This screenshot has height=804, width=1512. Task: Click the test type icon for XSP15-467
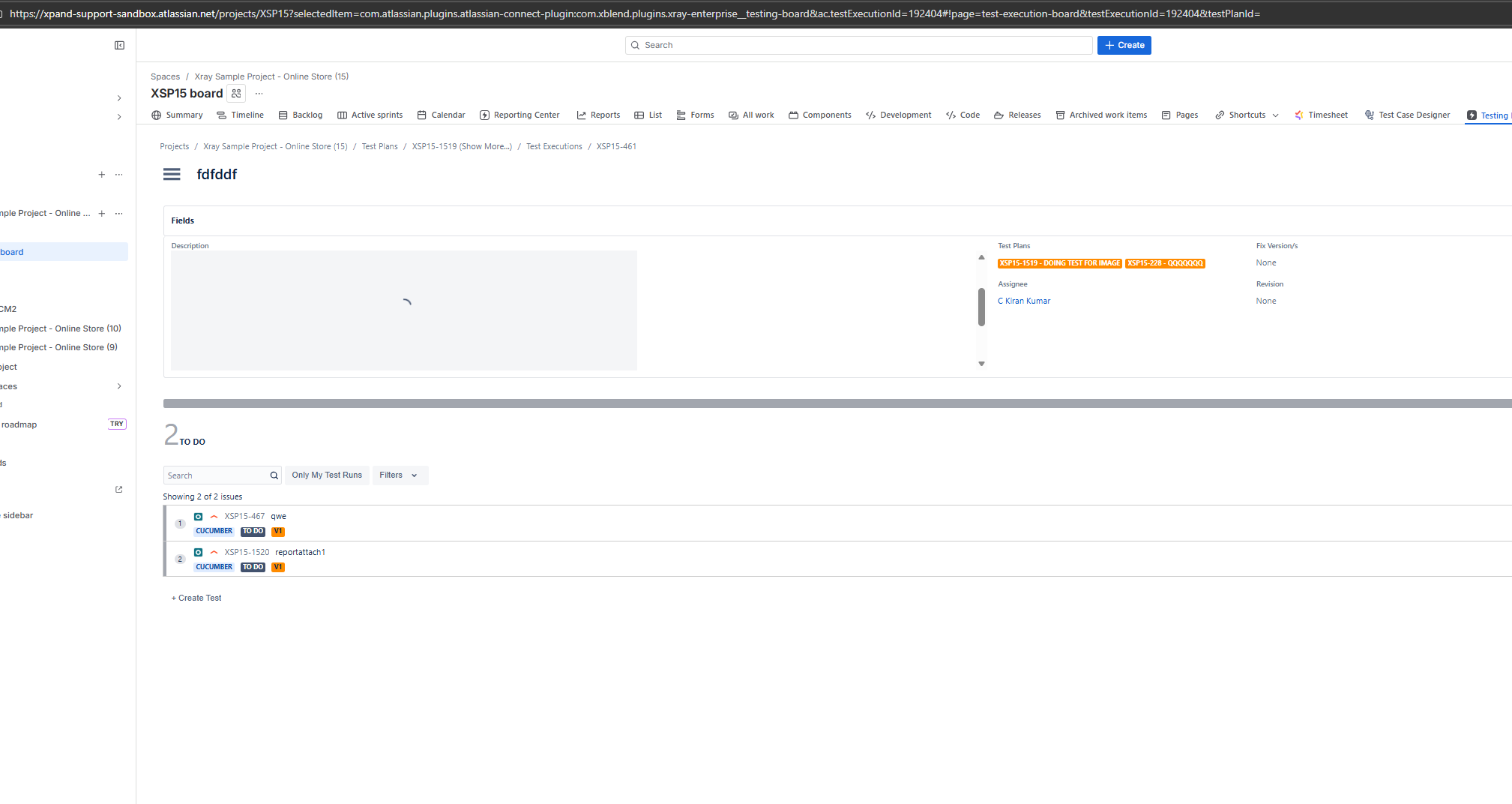[x=199, y=517]
